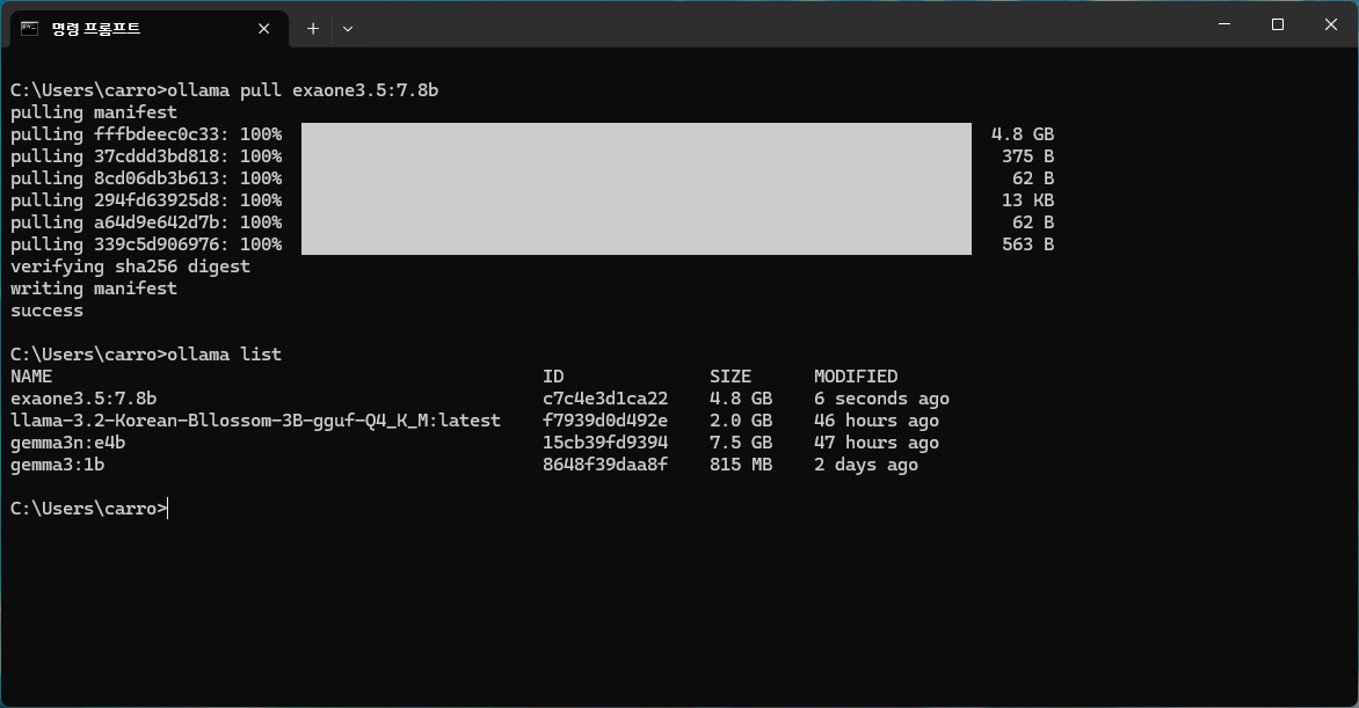
Task: Click the 'success' output line
Action: pos(47,310)
